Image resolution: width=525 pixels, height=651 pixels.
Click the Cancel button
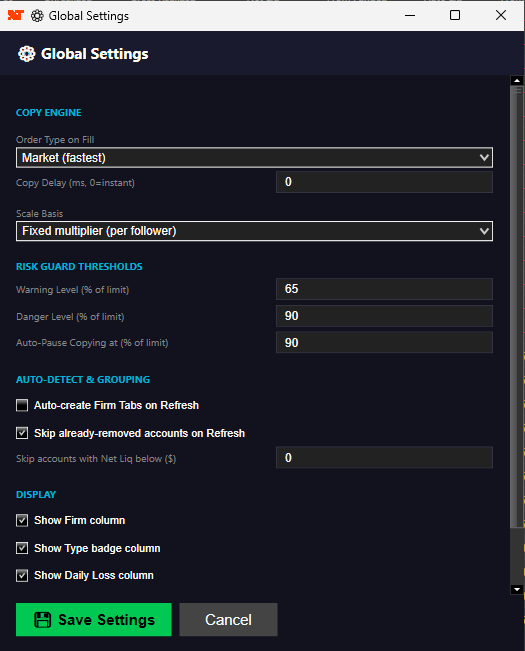tap(228, 619)
